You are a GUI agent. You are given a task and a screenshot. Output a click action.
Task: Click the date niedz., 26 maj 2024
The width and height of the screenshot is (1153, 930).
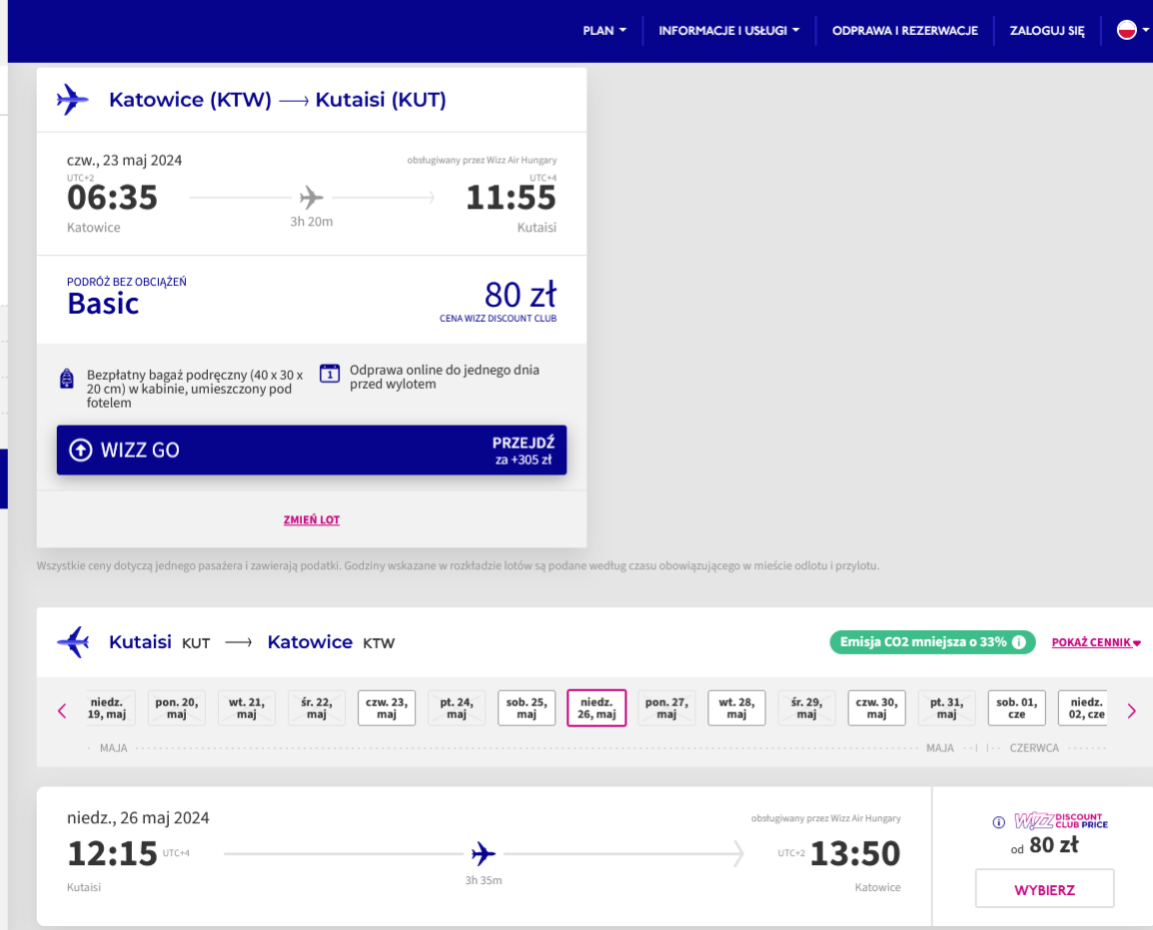click(138, 818)
